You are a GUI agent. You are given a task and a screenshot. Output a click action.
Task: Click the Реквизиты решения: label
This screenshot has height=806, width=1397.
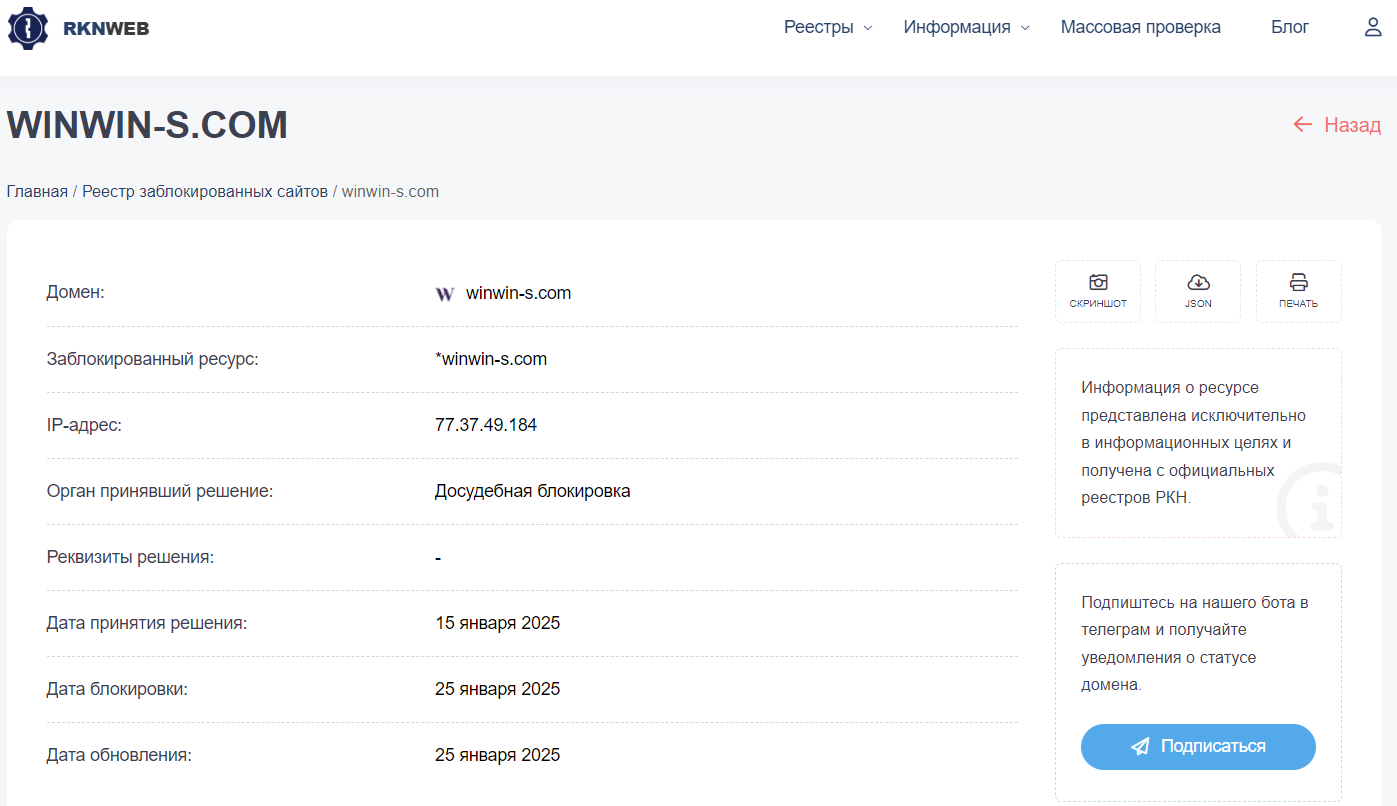(131, 557)
